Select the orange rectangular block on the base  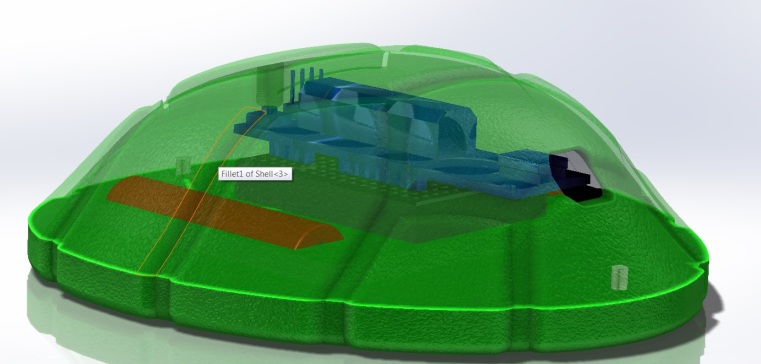[x=224, y=213]
